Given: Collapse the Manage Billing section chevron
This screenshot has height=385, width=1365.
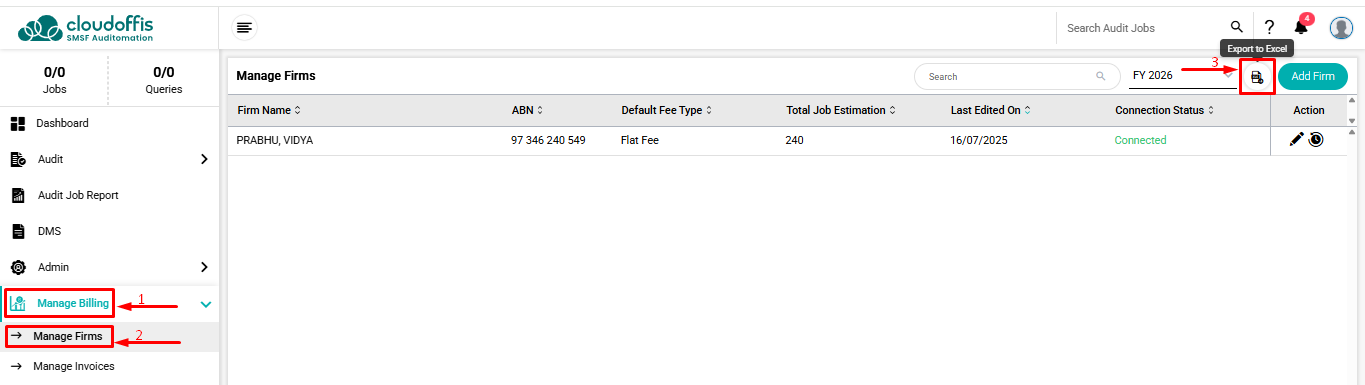Looking at the screenshot, I should (205, 304).
